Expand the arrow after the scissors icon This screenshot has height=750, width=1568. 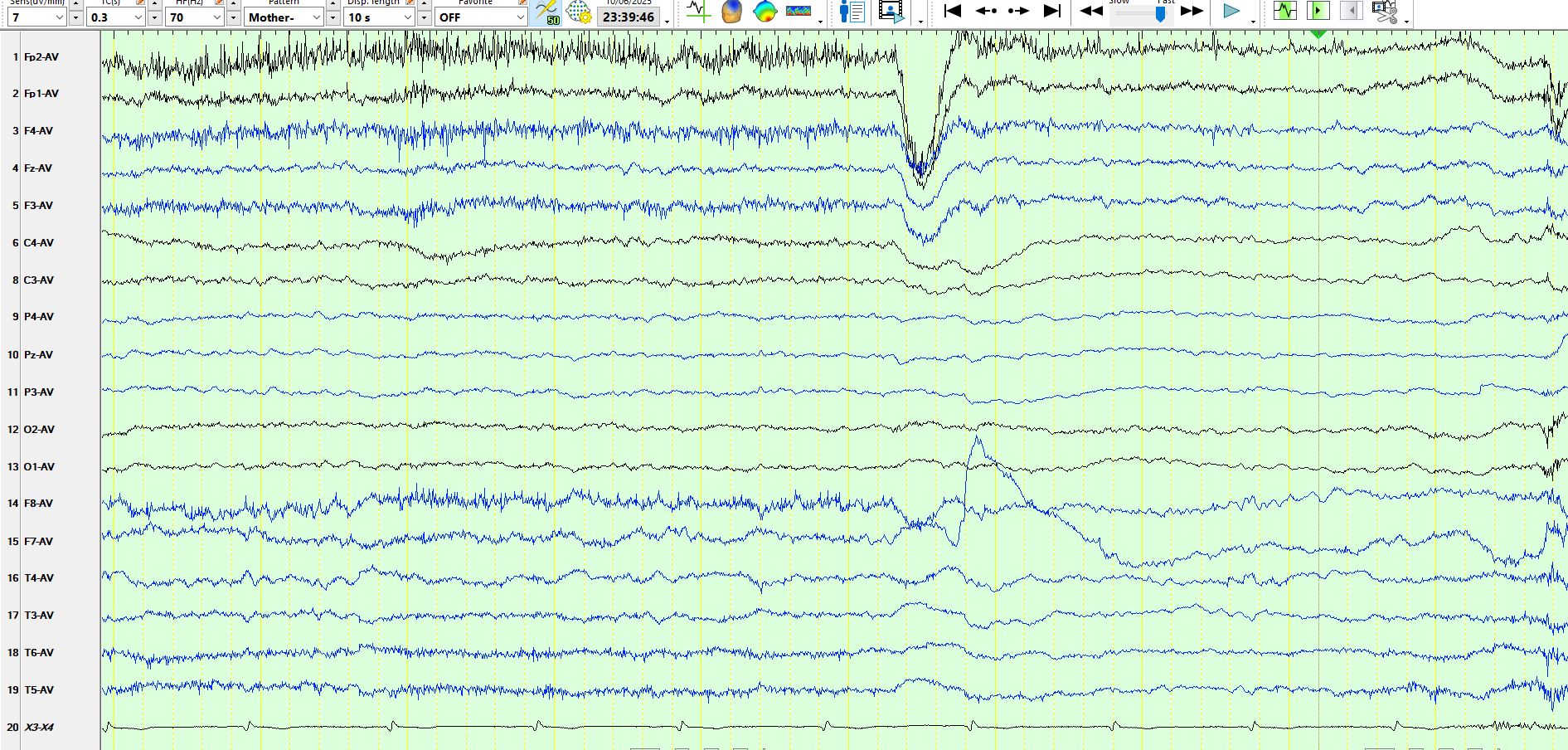click(x=1406, y=20)
